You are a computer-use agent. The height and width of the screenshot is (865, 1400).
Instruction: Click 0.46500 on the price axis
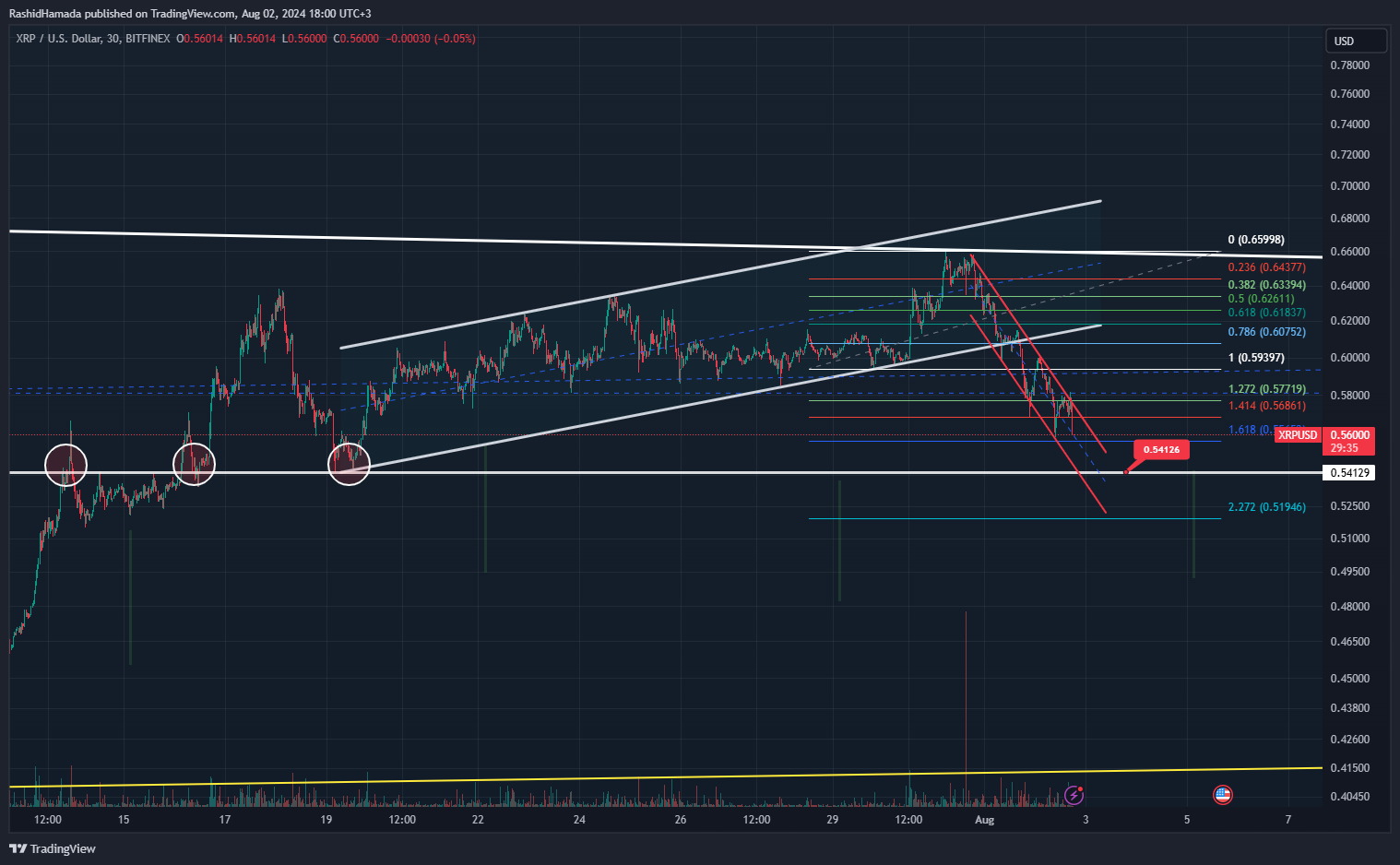(x=1349, y=642)
